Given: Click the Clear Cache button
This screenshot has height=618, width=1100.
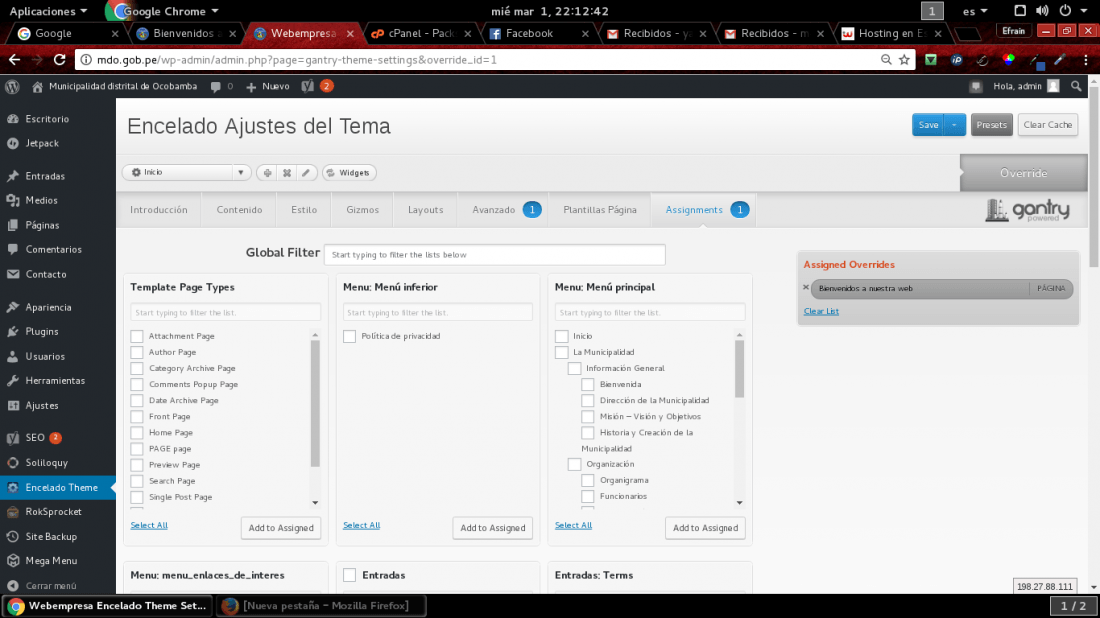Looking at the screenshot, I should tap(1047, 125).
